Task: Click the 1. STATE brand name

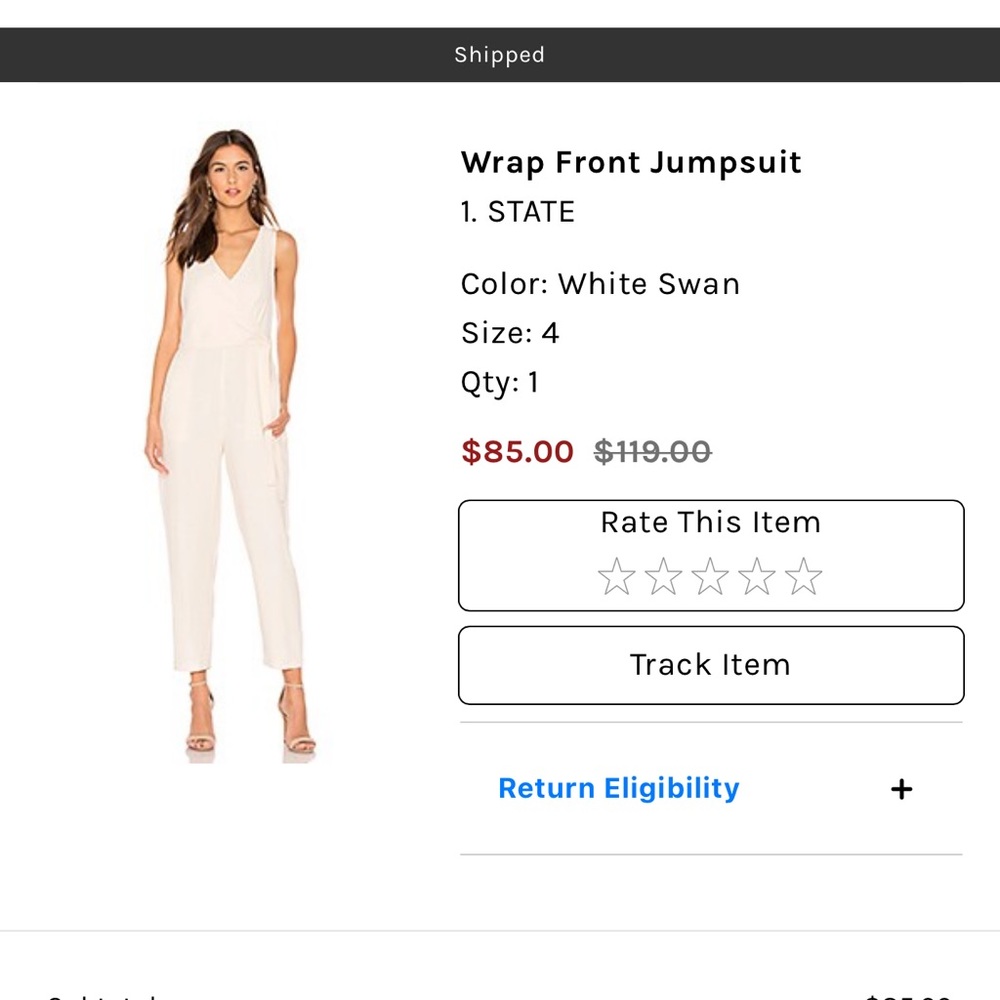Action: point(517,211)
